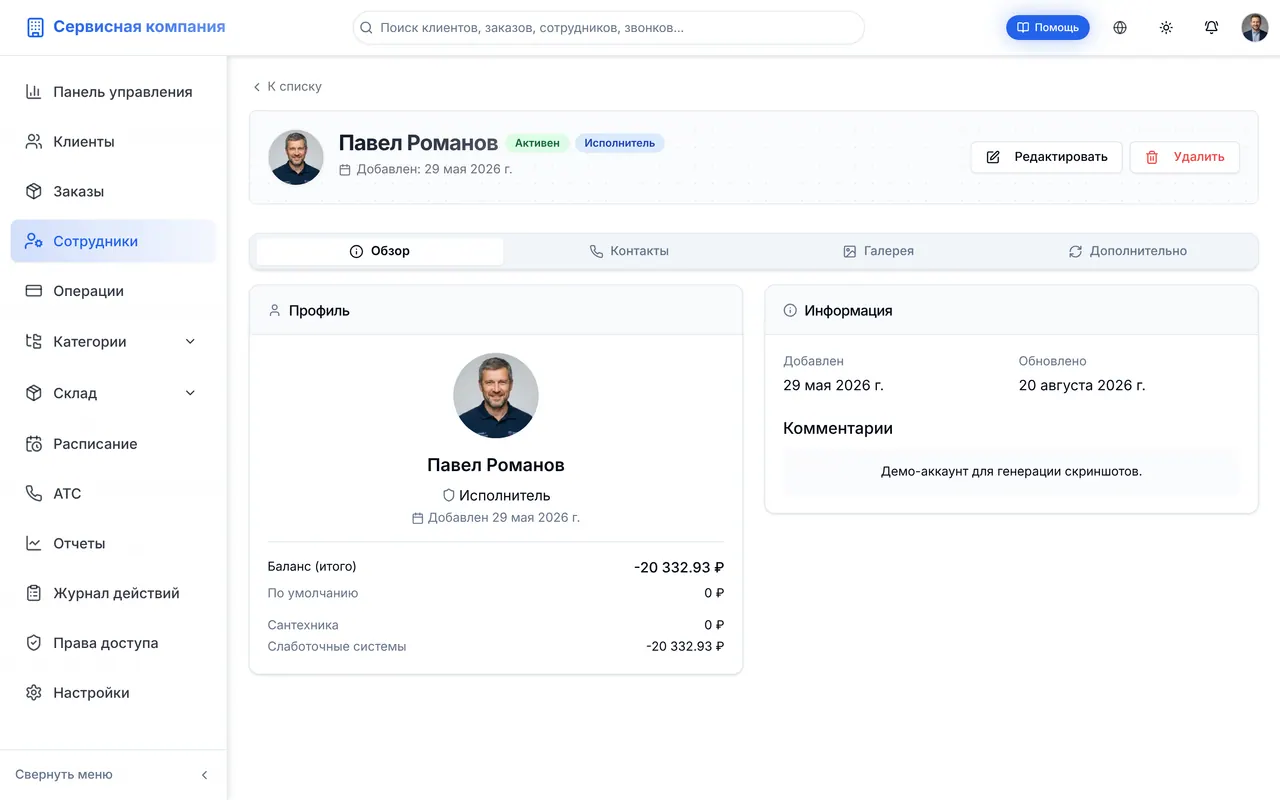The height and width of the screenshot is (800, 1280).
Task: Click the search magnifier icon
Action: click(x=367, y=28)
